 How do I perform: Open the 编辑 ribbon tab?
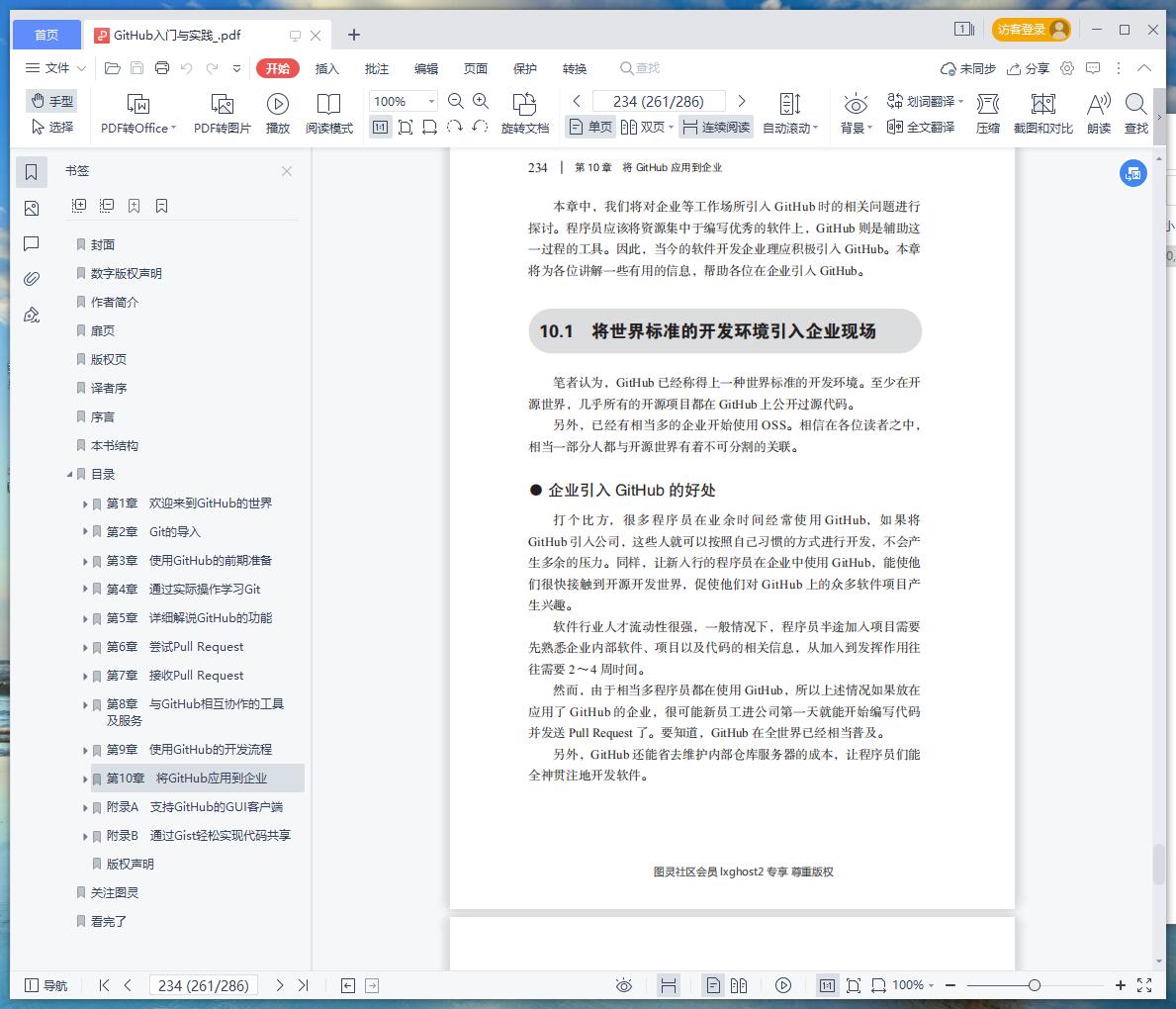426,68
